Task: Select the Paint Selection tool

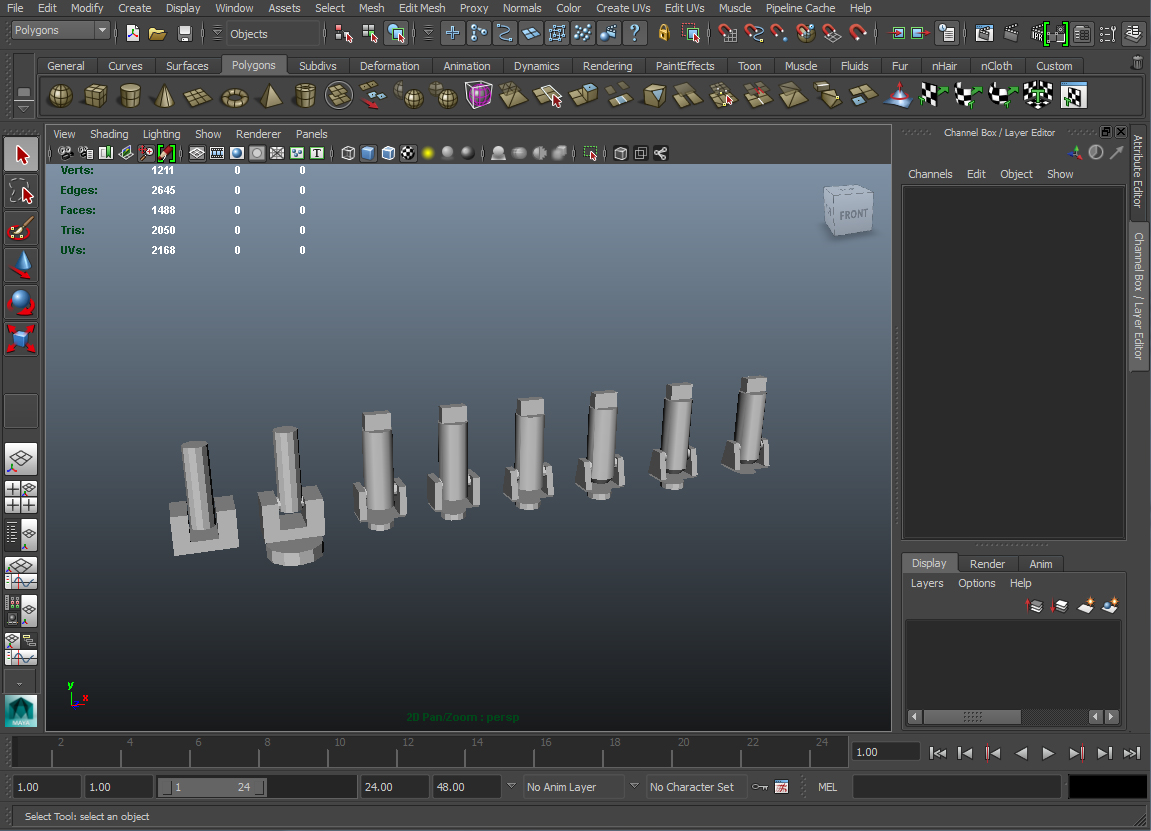Action: tap(21, 228)
